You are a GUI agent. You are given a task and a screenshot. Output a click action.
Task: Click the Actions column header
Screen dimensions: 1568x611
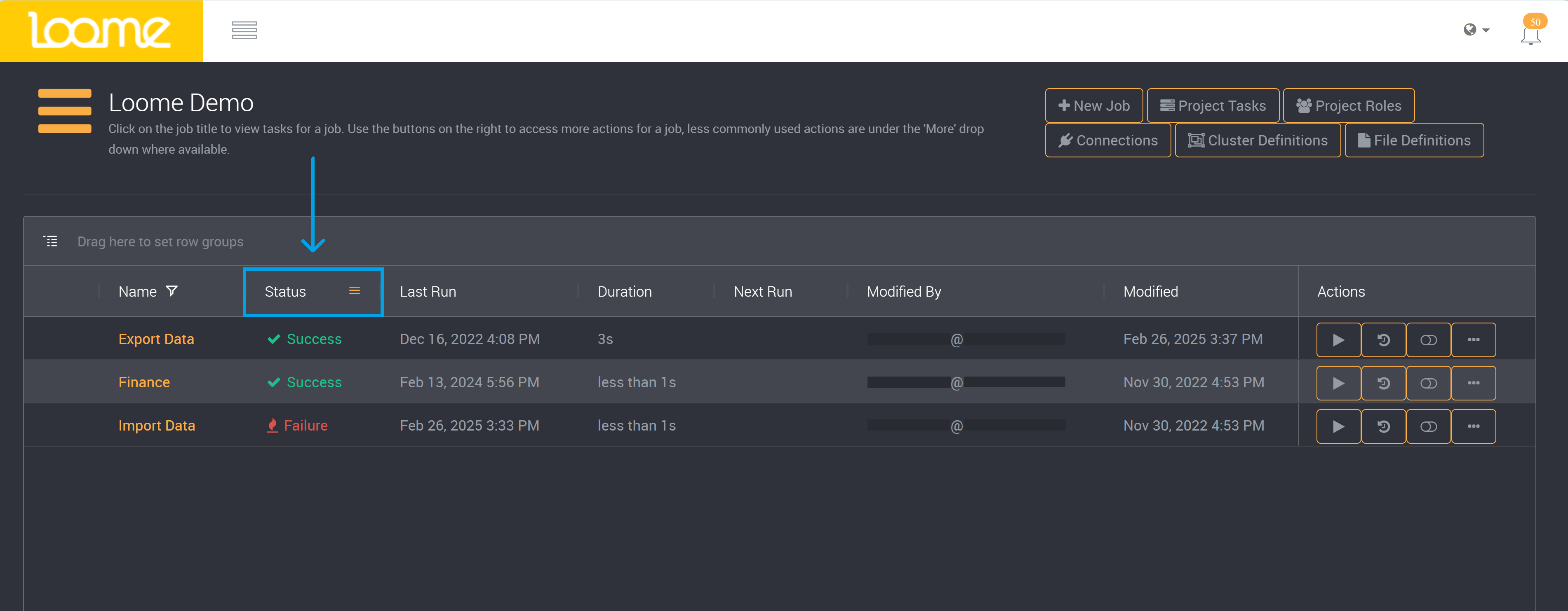click(1341, 292)
